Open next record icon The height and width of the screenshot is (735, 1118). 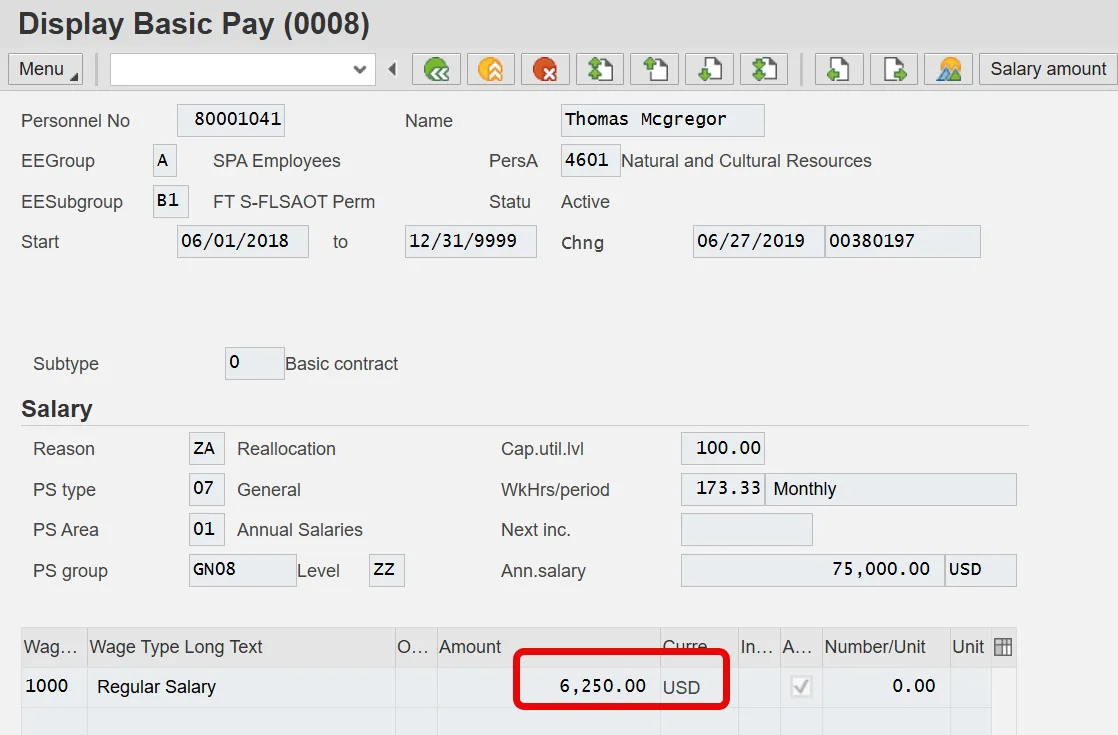(894, 69)
